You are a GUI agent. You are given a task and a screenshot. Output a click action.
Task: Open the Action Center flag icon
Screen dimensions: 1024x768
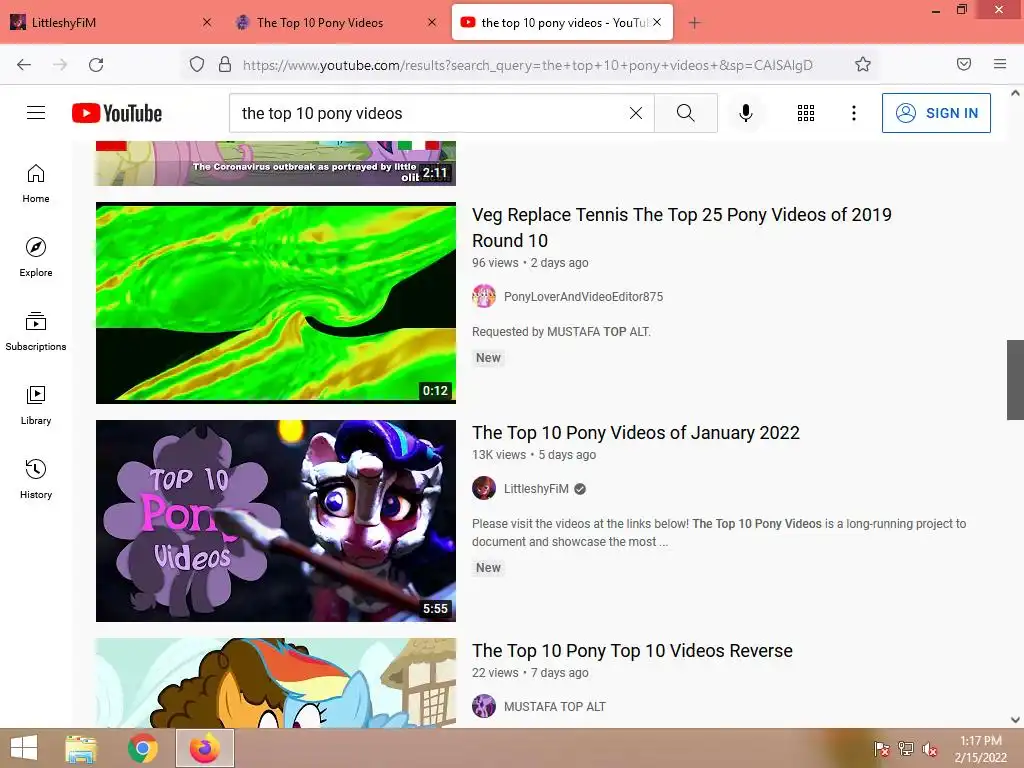(x=881, y=749)
